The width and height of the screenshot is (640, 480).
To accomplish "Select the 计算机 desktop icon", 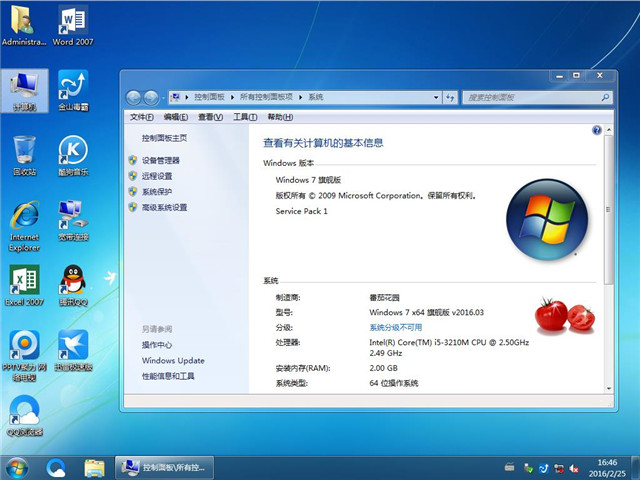I will click(x=25, y=91).
